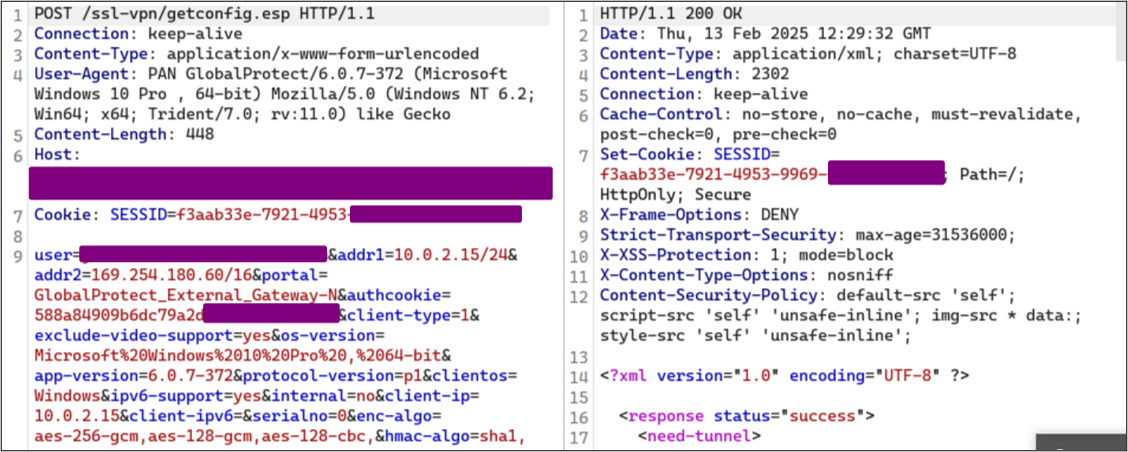Click line number 9 in request gutter
The height and width of the screenshot is (452, 1128).
[16, 255]
